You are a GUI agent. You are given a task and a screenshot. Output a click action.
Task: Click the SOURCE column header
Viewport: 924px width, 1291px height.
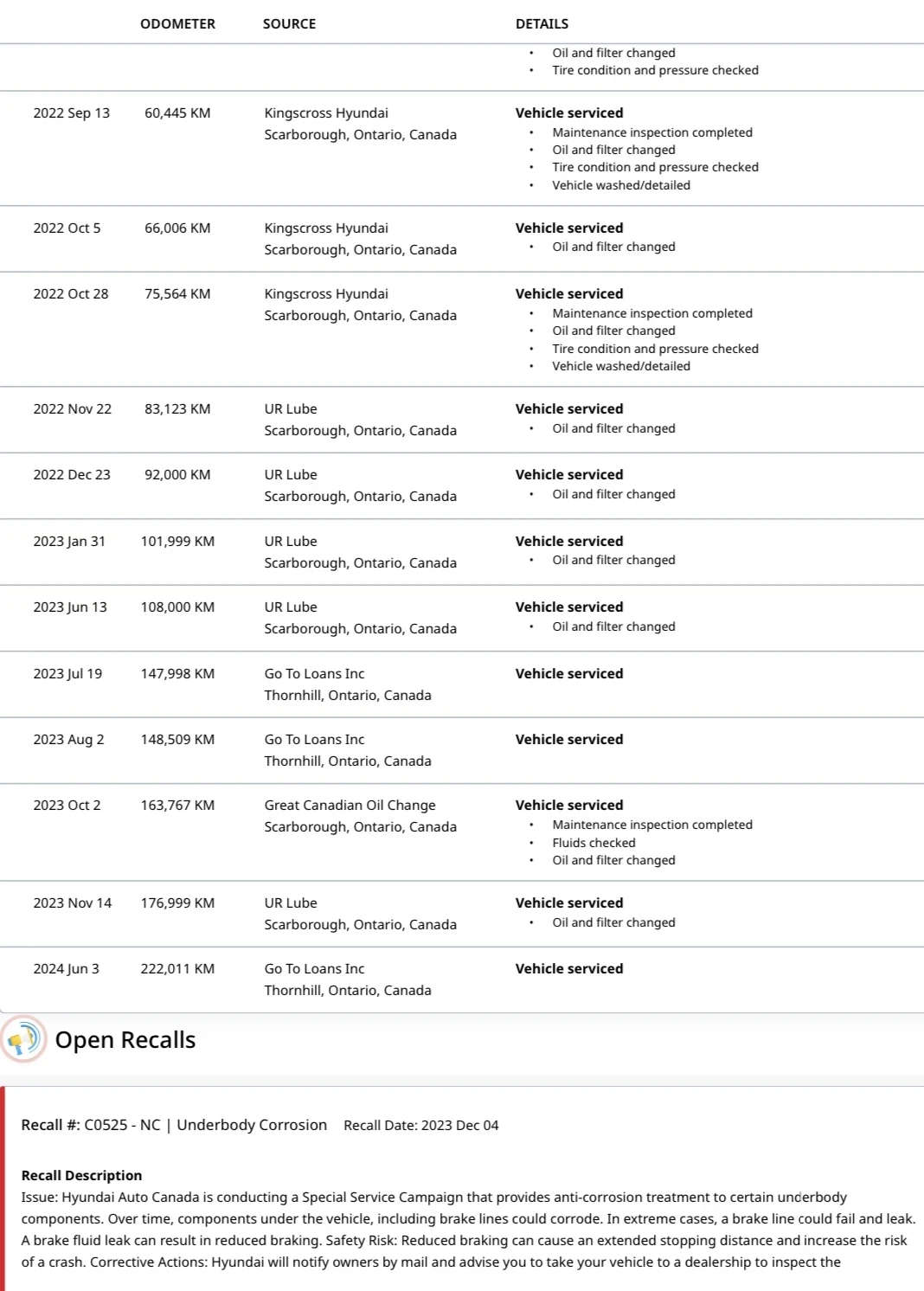pos(289,24)
